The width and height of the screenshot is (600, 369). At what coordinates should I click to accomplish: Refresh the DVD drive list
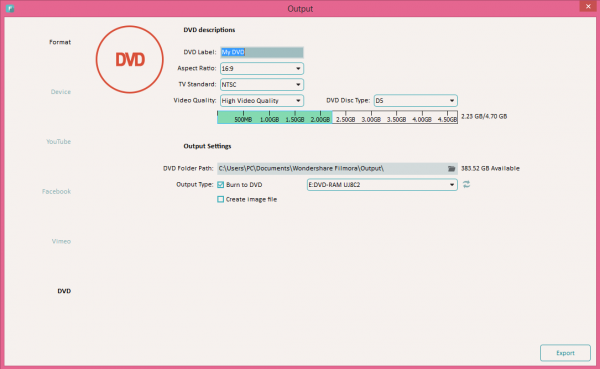pos(466,184)
